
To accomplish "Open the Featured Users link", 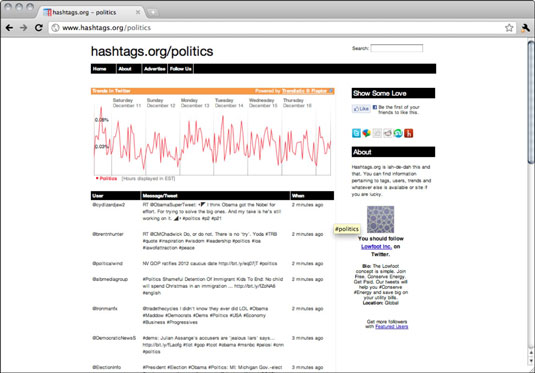I will pos(392,327).
